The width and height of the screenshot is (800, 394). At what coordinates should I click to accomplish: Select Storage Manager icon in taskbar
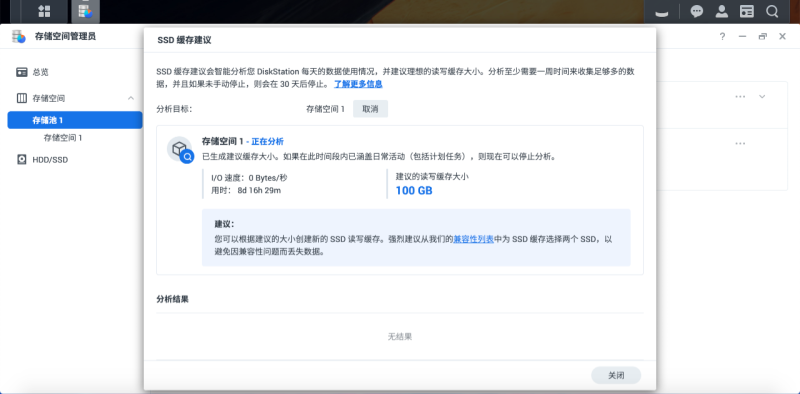pyautogui.click(x=85, y=11)
